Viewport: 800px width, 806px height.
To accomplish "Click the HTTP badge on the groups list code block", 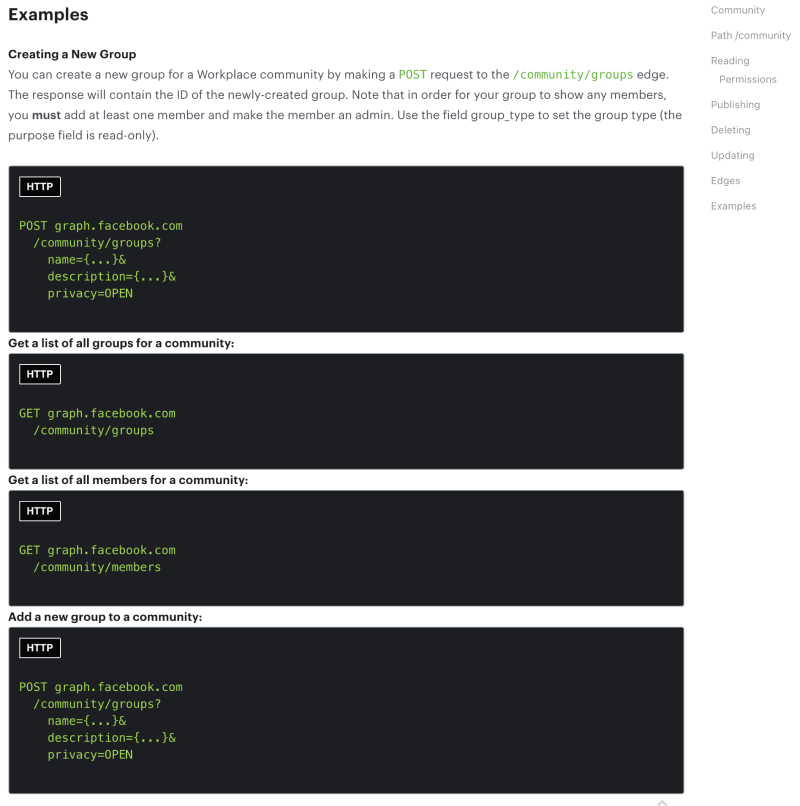I will tap(39, 373).
